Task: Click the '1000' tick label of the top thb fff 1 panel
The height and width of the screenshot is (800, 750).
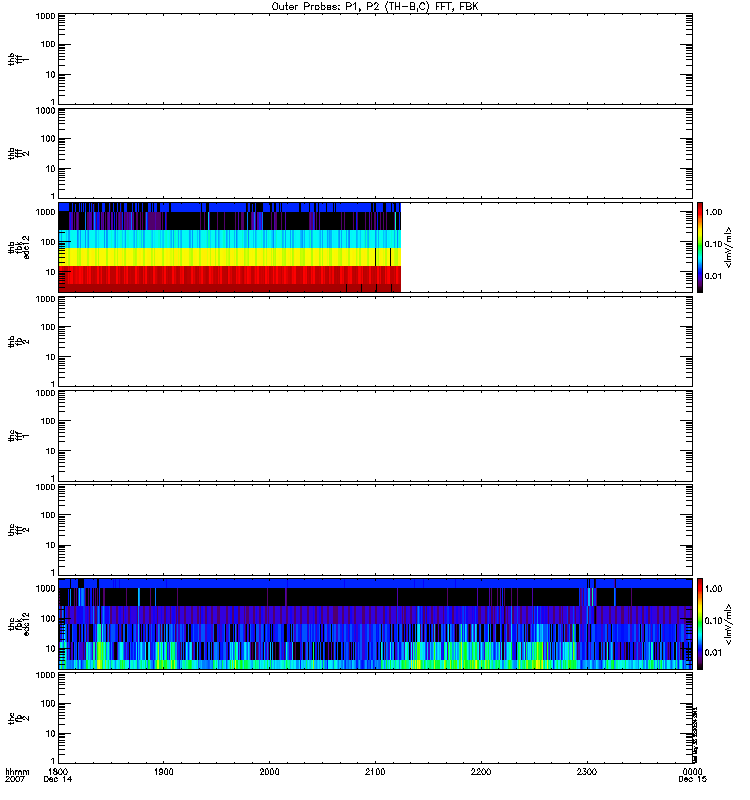Action: 45,16
